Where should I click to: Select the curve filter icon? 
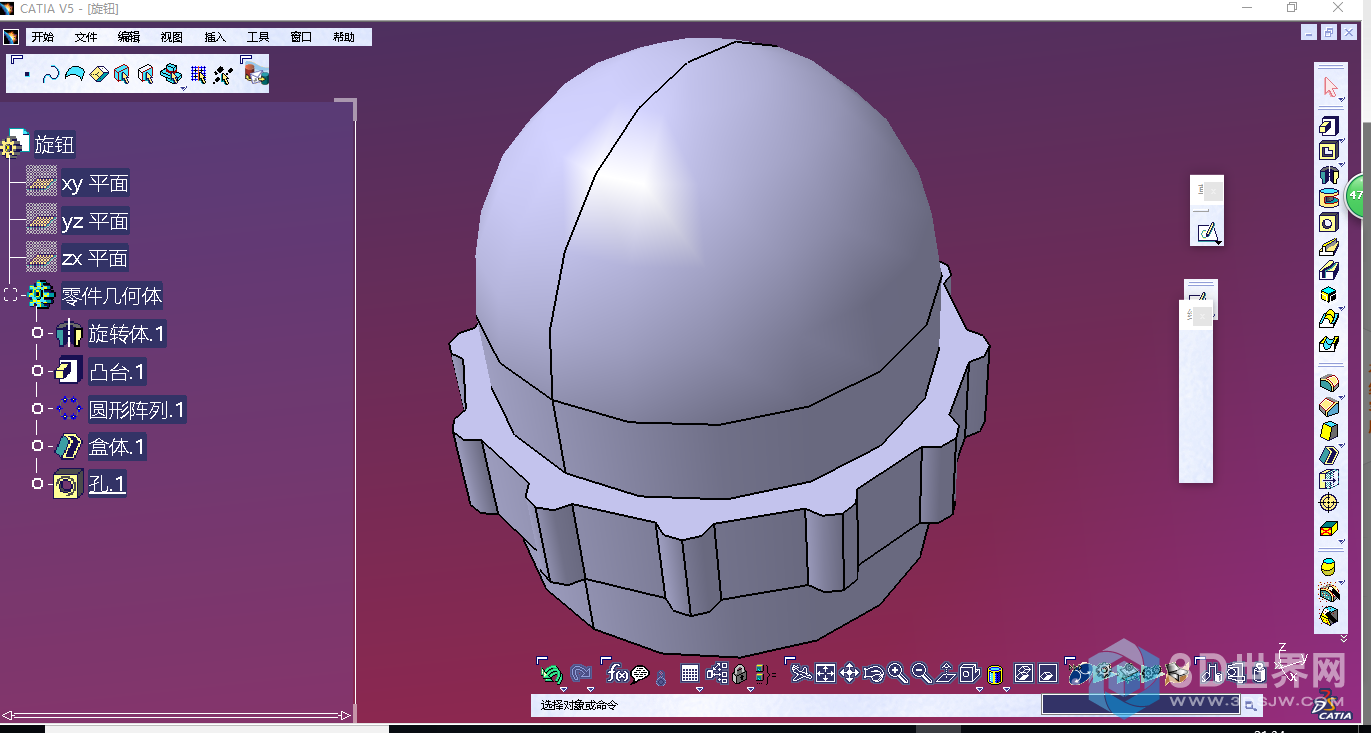click(x=51, y=75)
